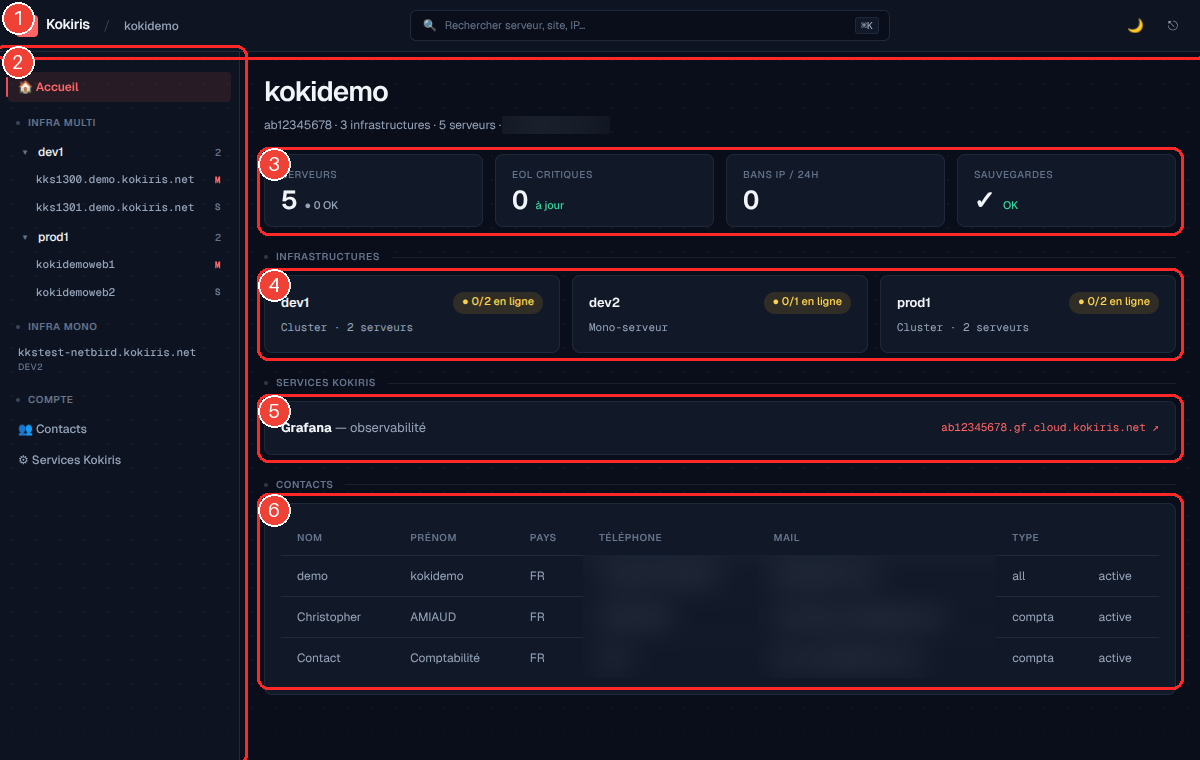Click the search field for servers, sites, IPs

pyautogui.click(x=649, y=25)
